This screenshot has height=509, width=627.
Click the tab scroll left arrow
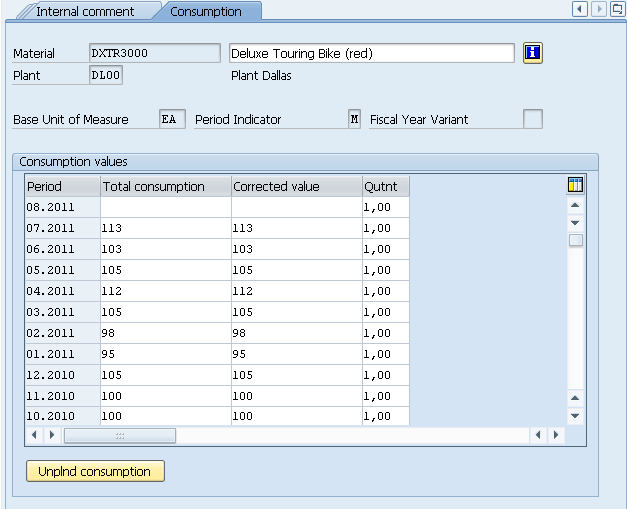coord(579,9)
